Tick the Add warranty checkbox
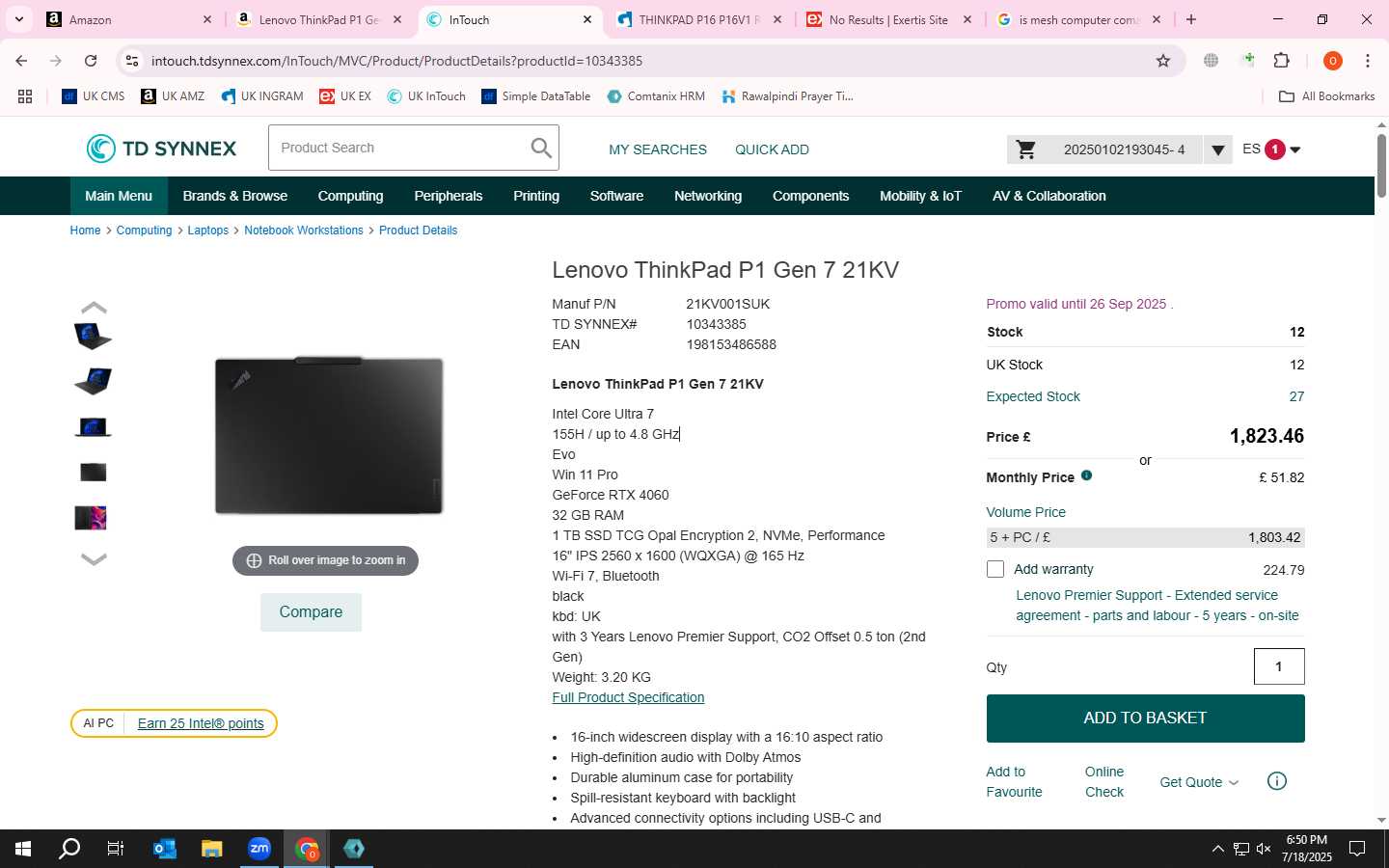 995,569
